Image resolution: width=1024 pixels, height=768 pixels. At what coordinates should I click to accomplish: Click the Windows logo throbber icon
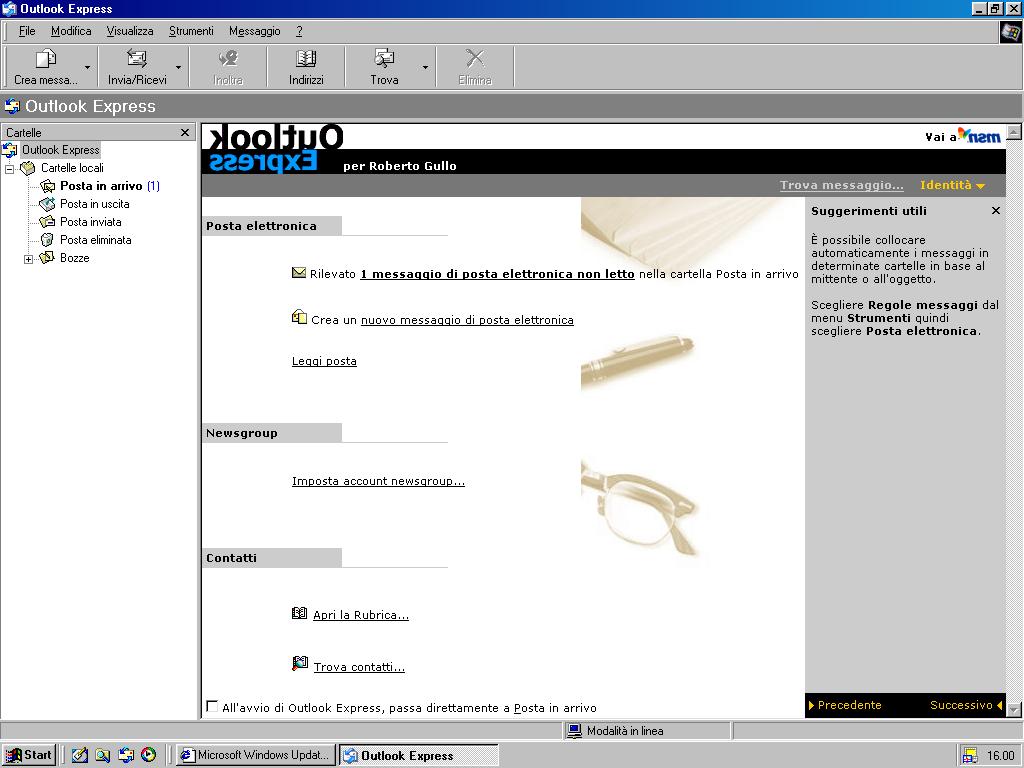coord(1011,31)
